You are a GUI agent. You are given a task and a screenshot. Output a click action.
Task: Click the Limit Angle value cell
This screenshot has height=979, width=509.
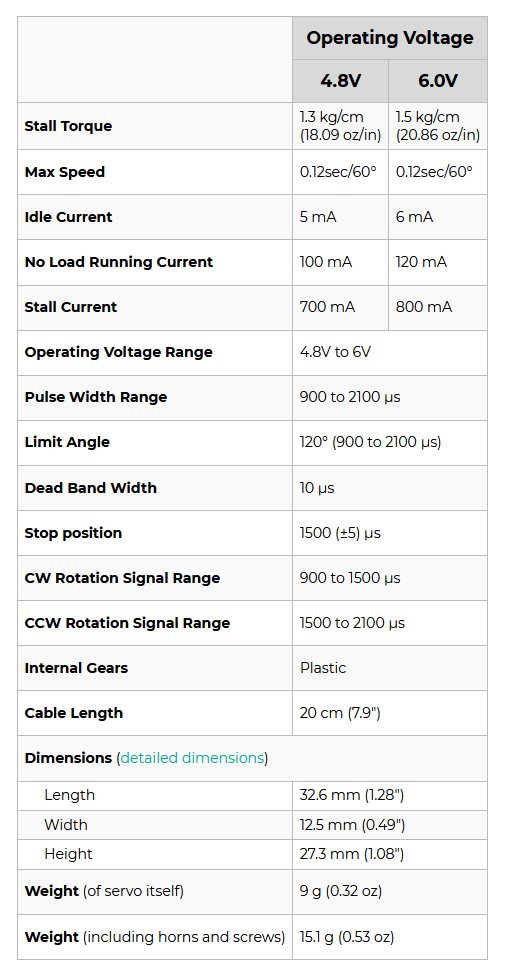click(390, 442)
